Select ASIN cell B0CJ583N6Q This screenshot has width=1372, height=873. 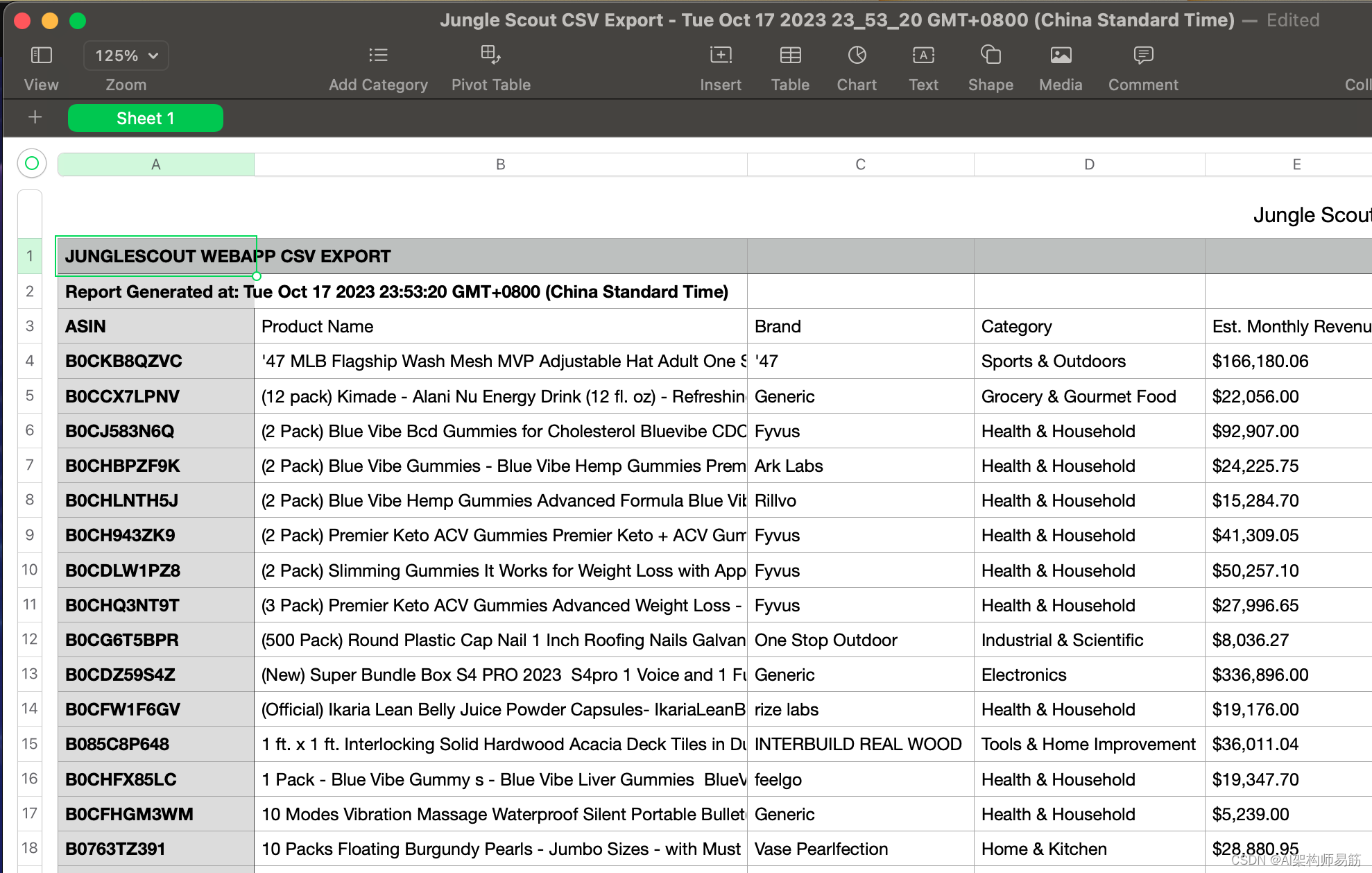pos(156,431)
